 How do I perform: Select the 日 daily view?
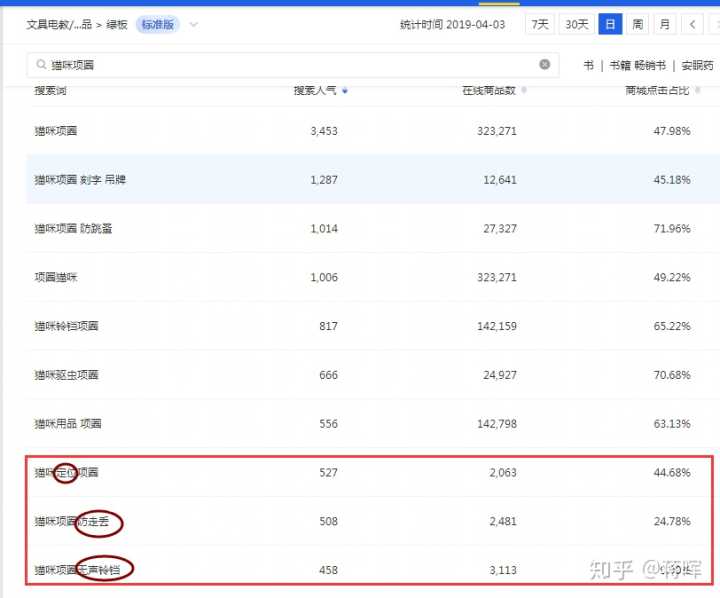click(609, 25)
